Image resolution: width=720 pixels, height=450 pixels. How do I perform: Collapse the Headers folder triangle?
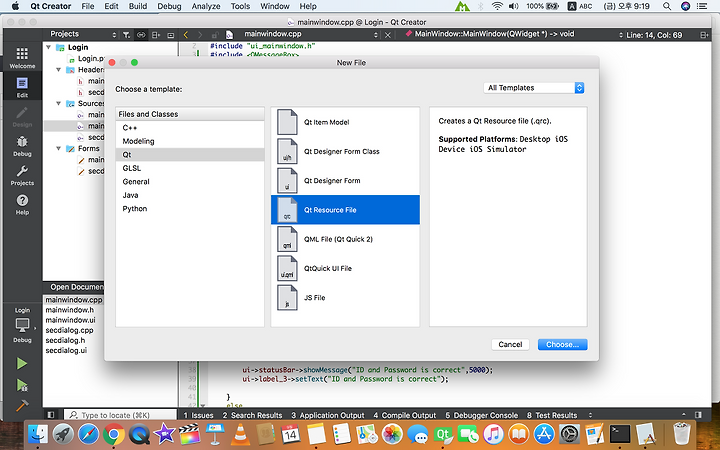click(x=58, y=69)
